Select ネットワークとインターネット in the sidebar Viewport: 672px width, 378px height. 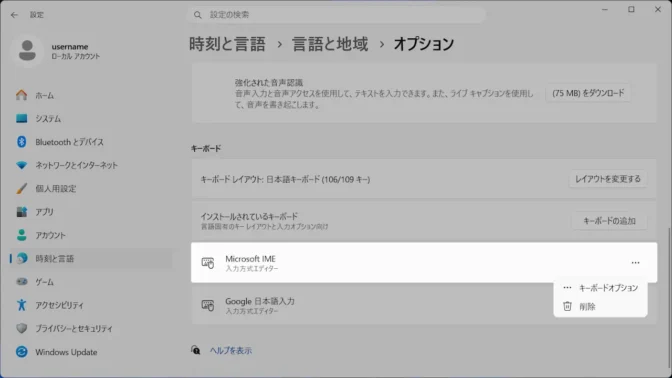tap(91, 165)
